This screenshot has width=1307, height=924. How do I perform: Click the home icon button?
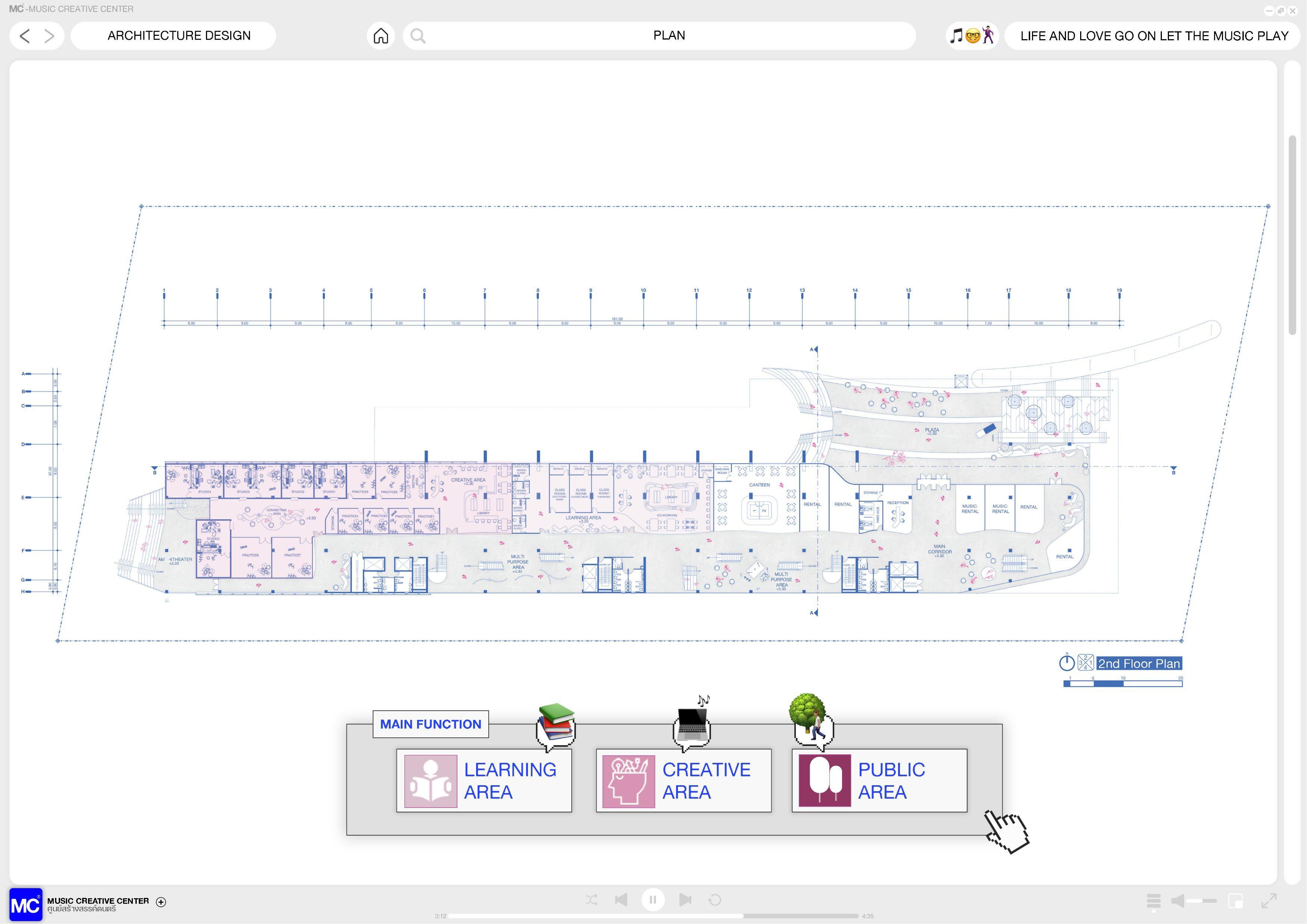pos(381,36)
